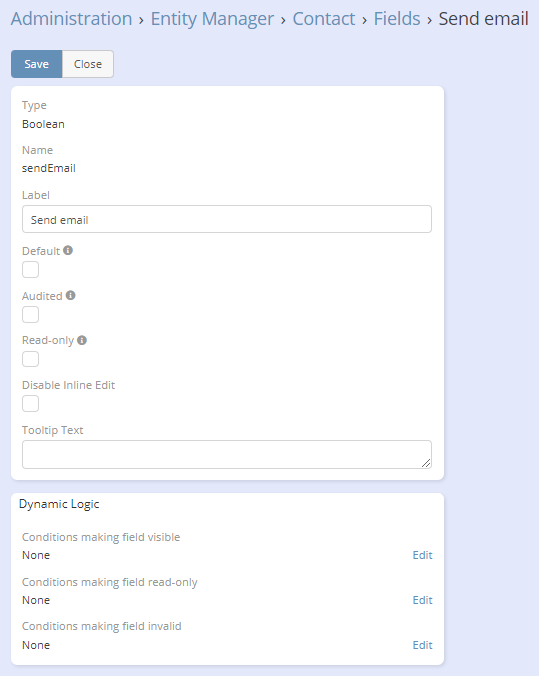This screenshot has height=676, width=539.
Task: Open the Fields breadcrumb link
Action: click(x=397, y=19)
